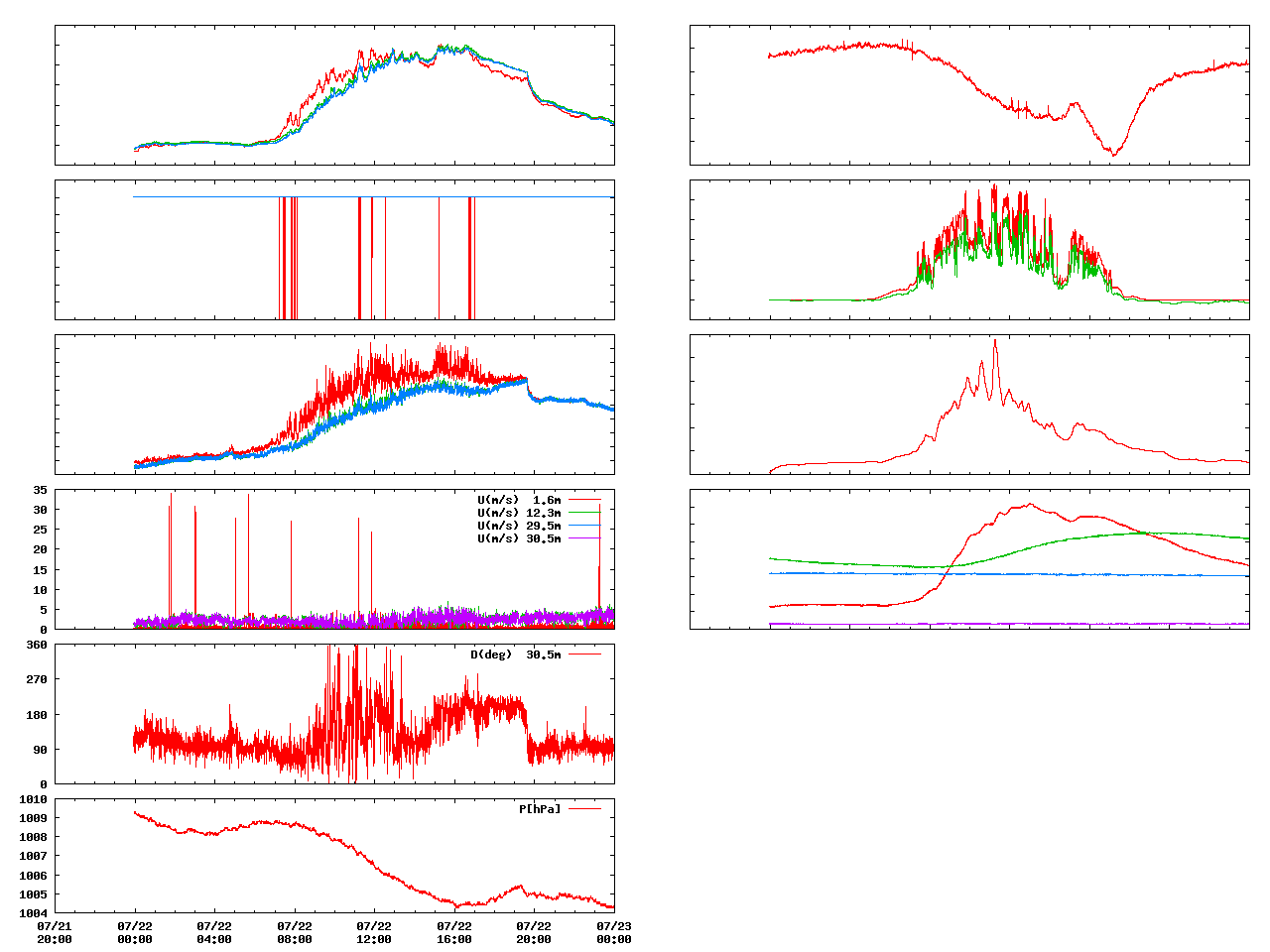Click the "1010" pressure axis label
Screen dimensions: 1270x952
point(33,799)
